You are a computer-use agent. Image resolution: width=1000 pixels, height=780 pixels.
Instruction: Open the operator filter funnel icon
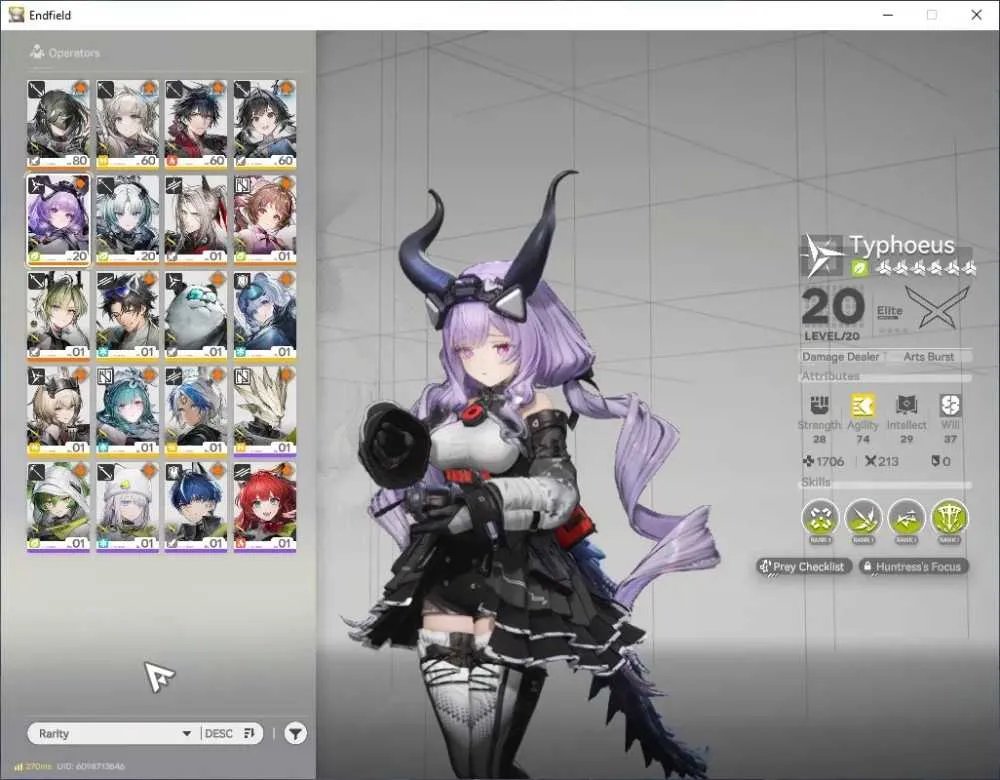pyautogui.click(x=295, y=733)
